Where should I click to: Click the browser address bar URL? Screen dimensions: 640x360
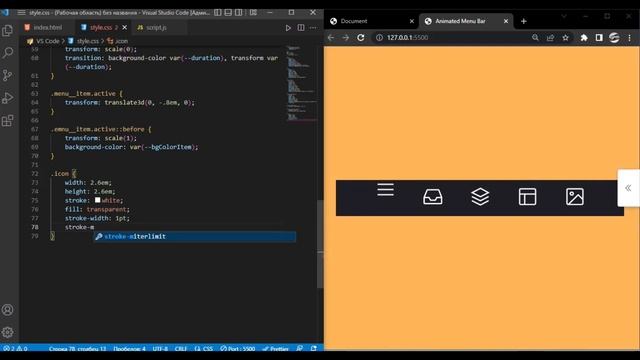point(408,38)
